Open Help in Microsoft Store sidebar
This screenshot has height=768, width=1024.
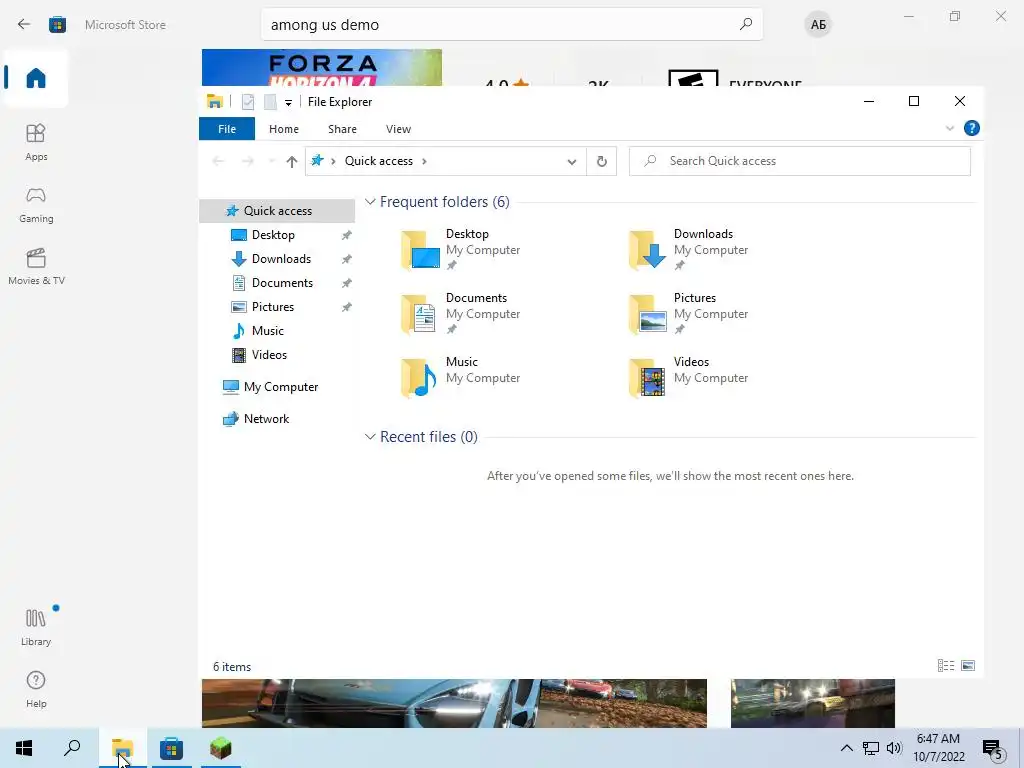tap(36, 689)
